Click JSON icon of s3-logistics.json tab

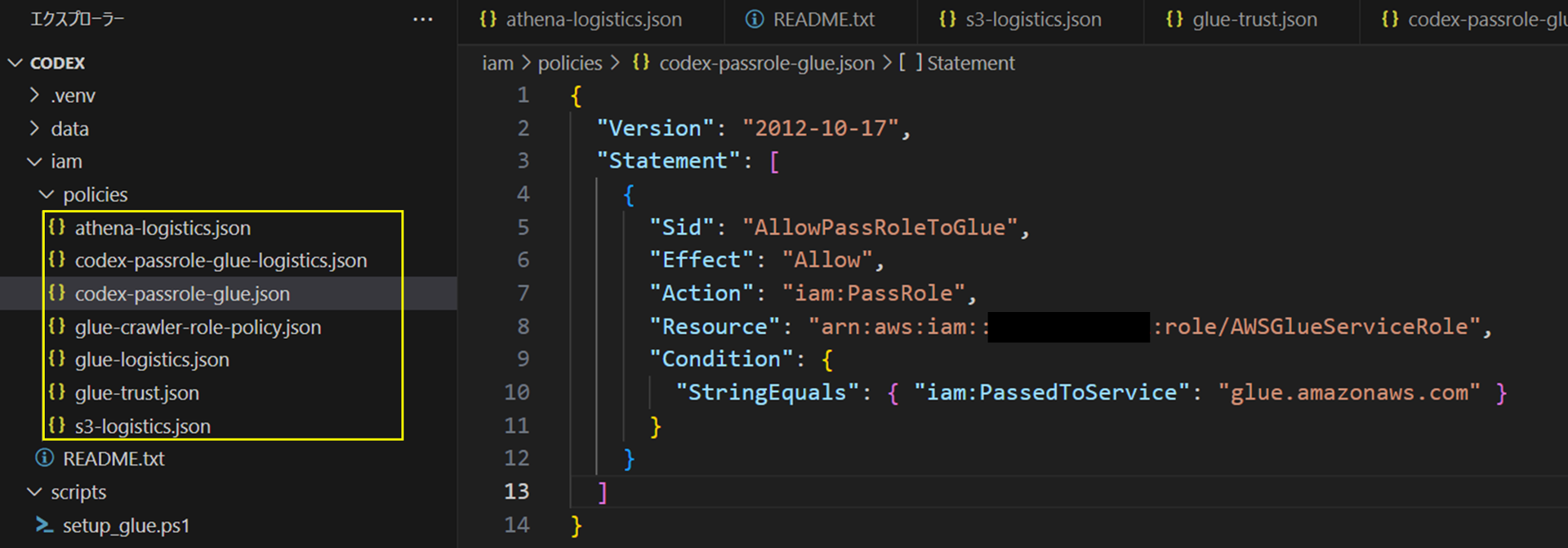947,19
